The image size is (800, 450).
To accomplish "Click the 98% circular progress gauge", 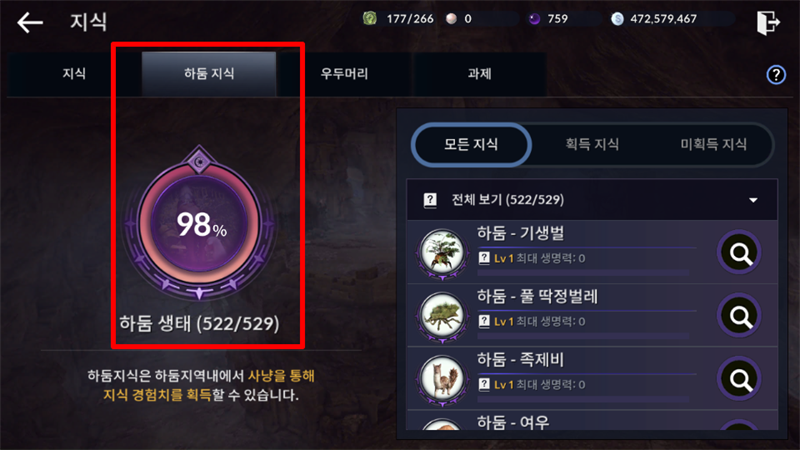I will point(199,223).
